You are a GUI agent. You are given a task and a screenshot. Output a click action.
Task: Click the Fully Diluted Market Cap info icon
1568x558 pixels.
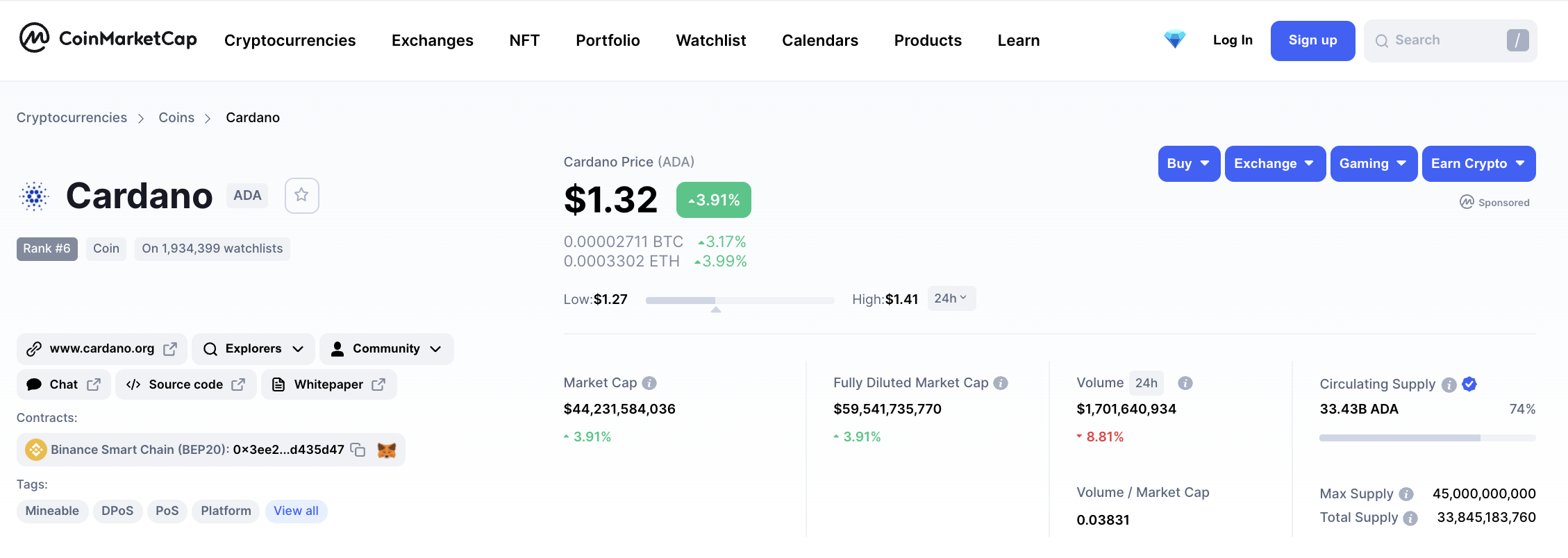(x=1001, y=383)
